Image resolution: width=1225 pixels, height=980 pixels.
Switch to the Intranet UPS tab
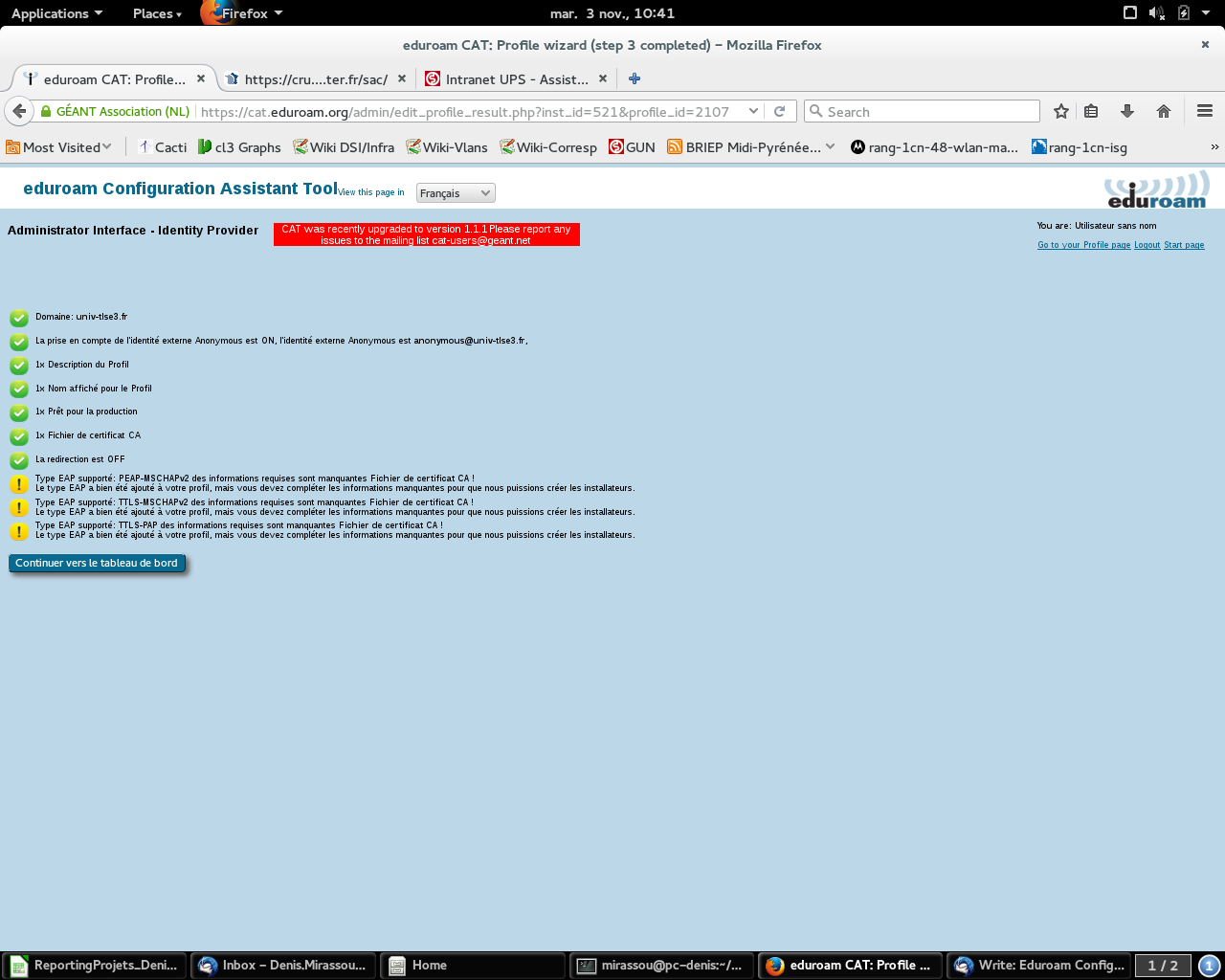tap(517, 78)
